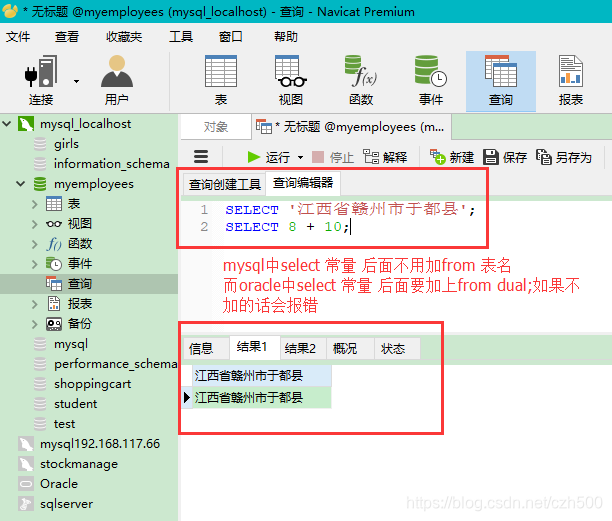The width and height of the screenshot is (612, 521).
Task: Select the Query (查询) toolbar icon
Action: pos(501,81)
